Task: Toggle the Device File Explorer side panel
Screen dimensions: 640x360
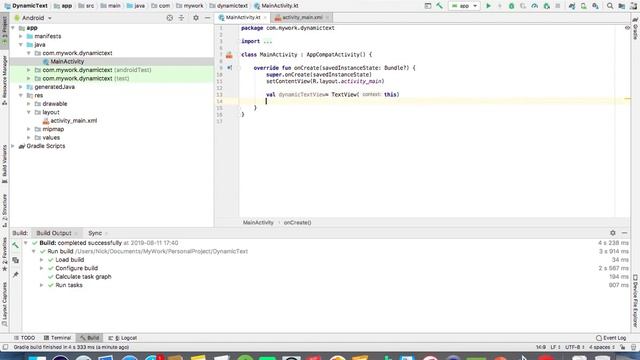Action: (635, 301)
